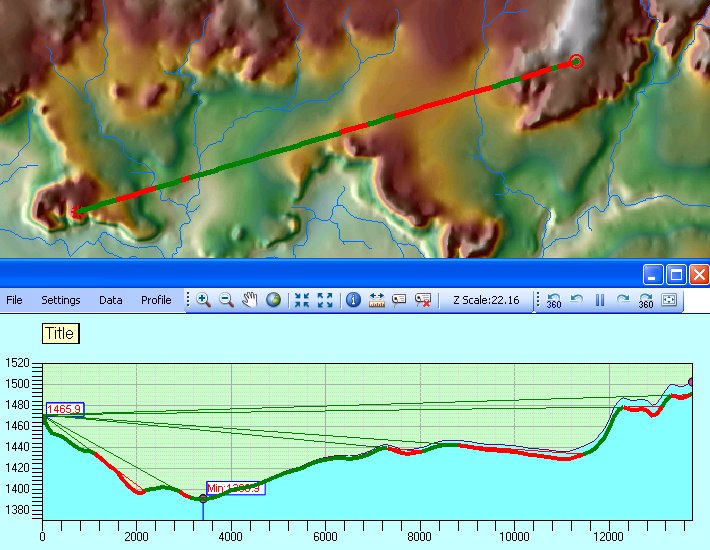Click the rotate left 360 icon
This screenshot has height=550, width=710.
[553, 300]
